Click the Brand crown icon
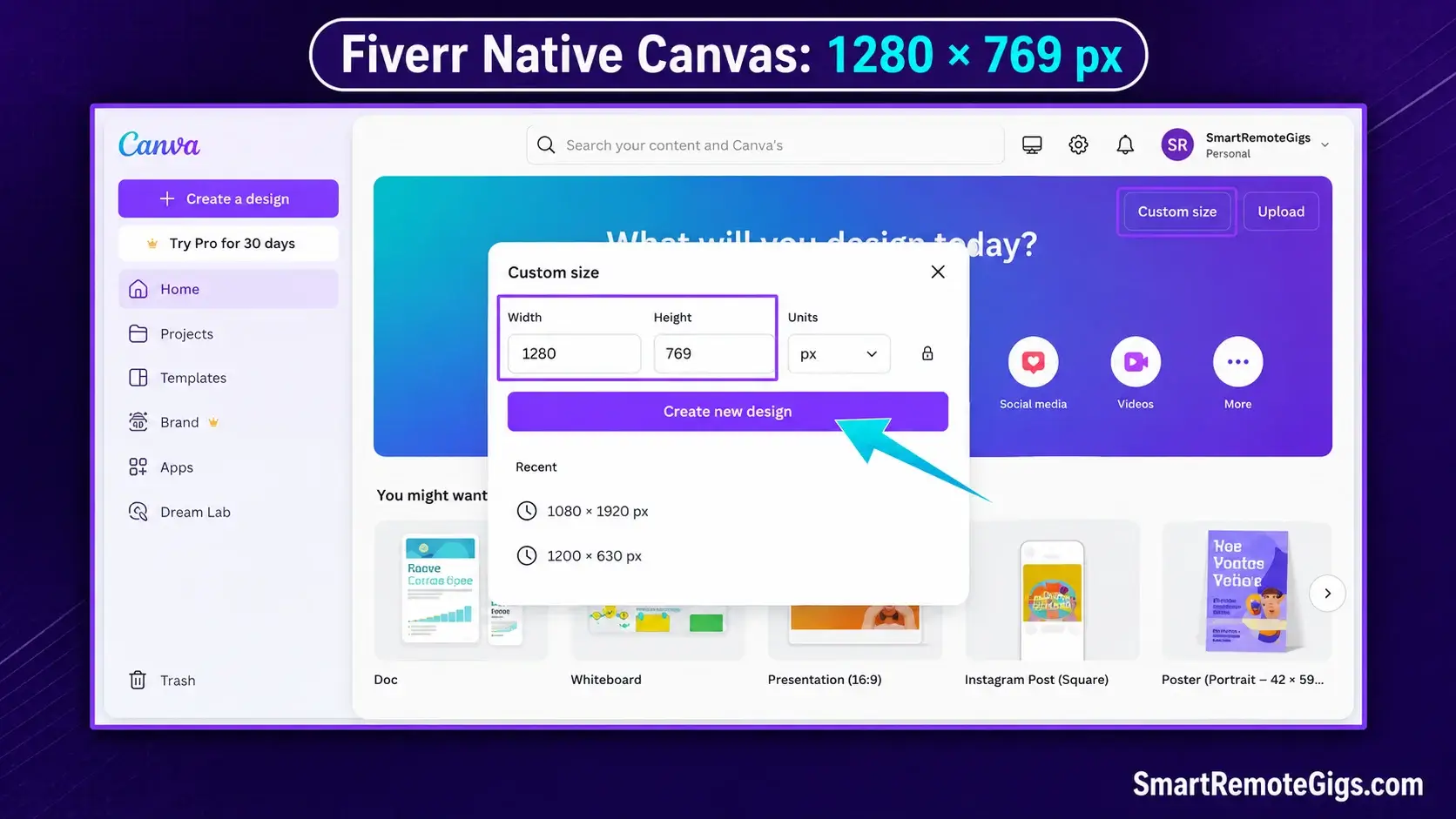The image size is (1456, 819). tap(213, 422)
